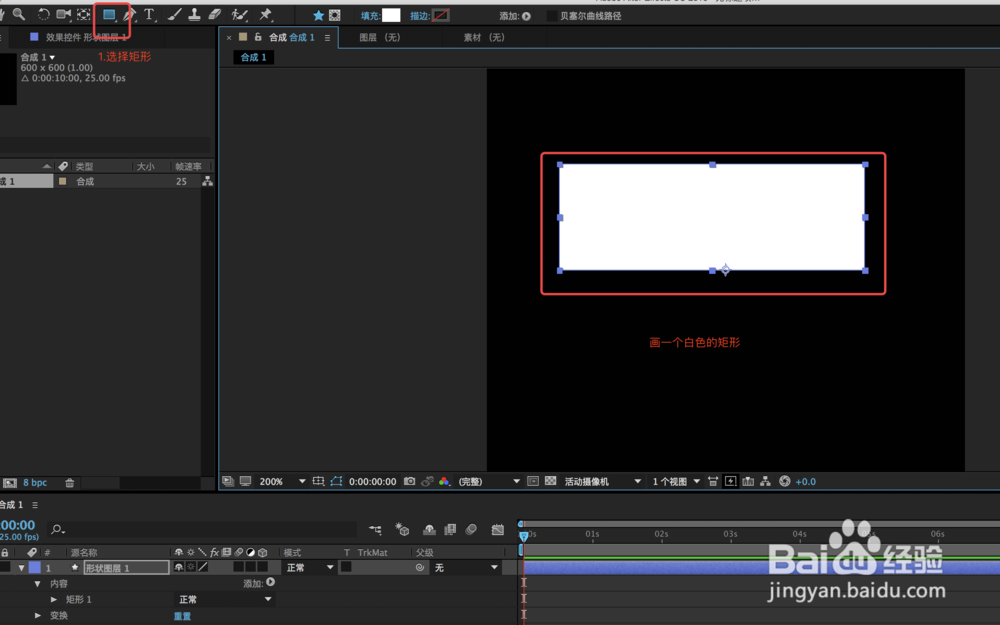Screen dimensions: 1000x625
Task: Click the parent pick whip spiral icon
Action: coord(420,567)
